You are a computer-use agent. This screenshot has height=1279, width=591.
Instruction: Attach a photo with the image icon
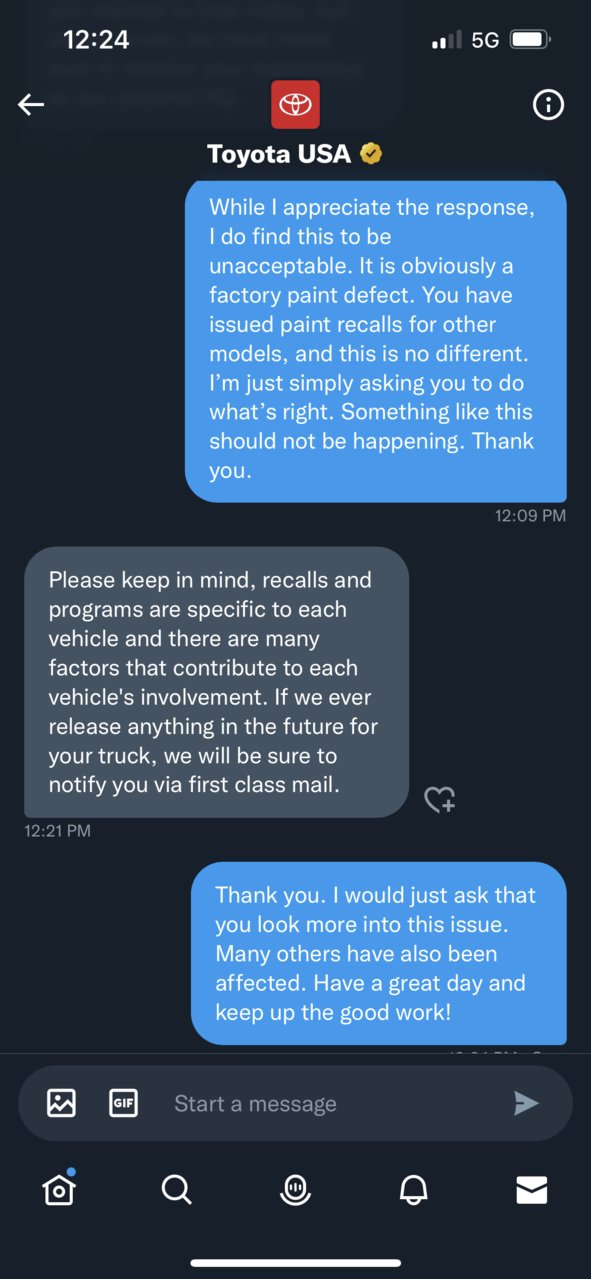pyautogui.click(x=62, y=1103)
